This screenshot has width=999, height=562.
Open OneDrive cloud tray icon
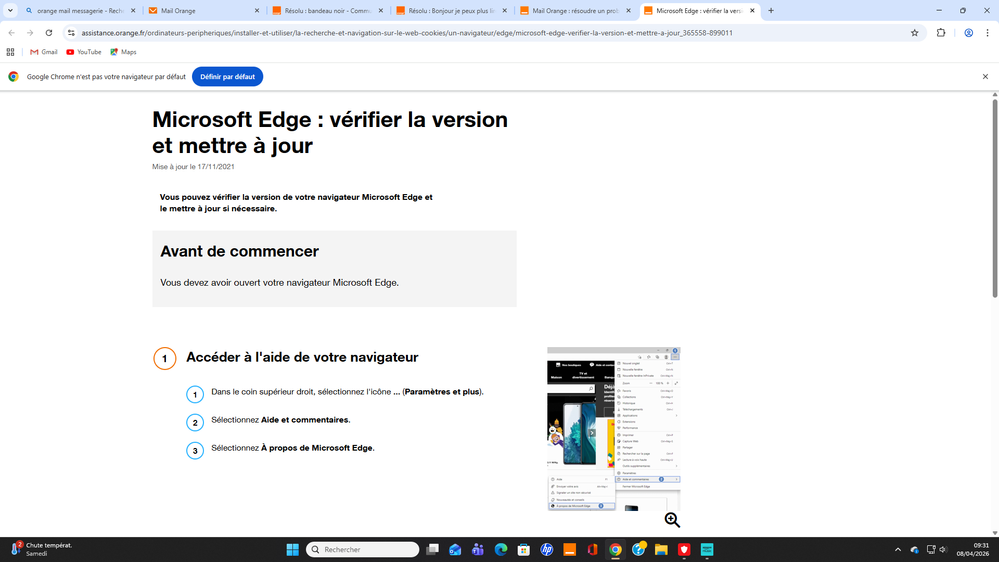pyautogui.click(x=915, y=549)
